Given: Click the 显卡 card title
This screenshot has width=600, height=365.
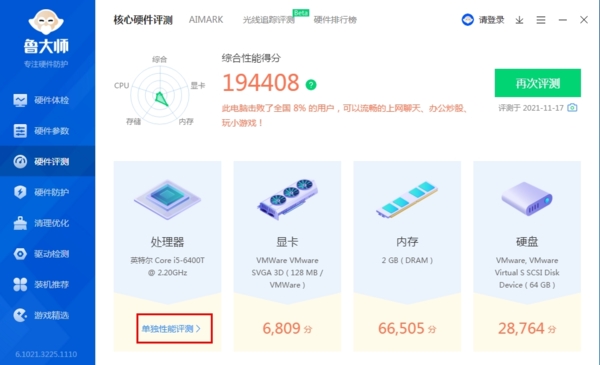Looking at the screenshot, I should click(287, 242).
